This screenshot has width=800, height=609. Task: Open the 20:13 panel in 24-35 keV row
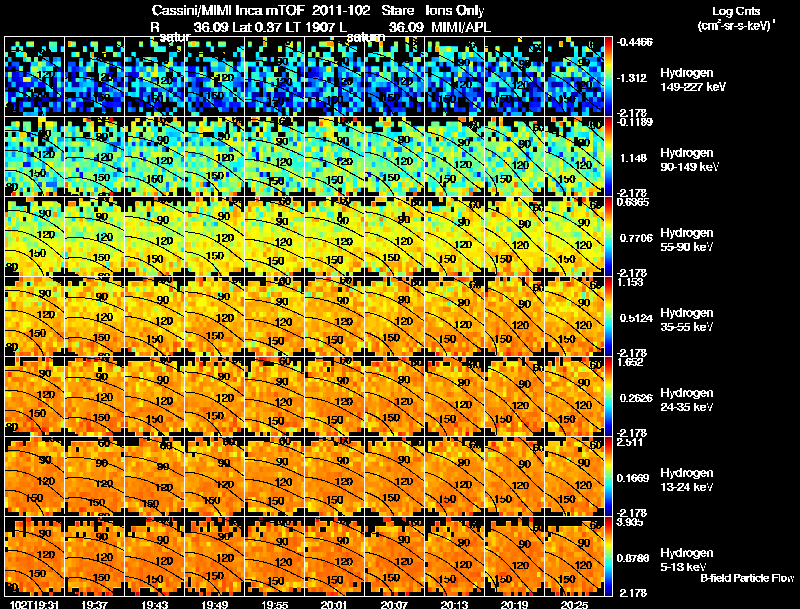coord(455,396)
